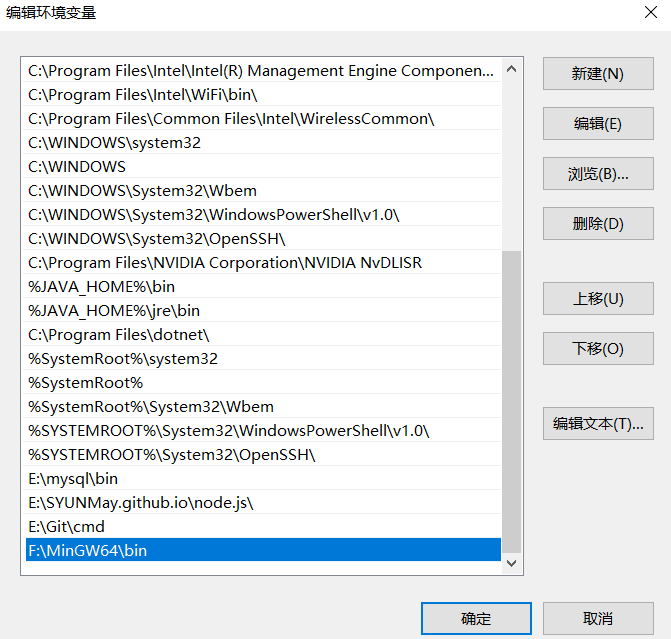
Task: Click the list scroll-up arrow
Action: coord(511,69)
